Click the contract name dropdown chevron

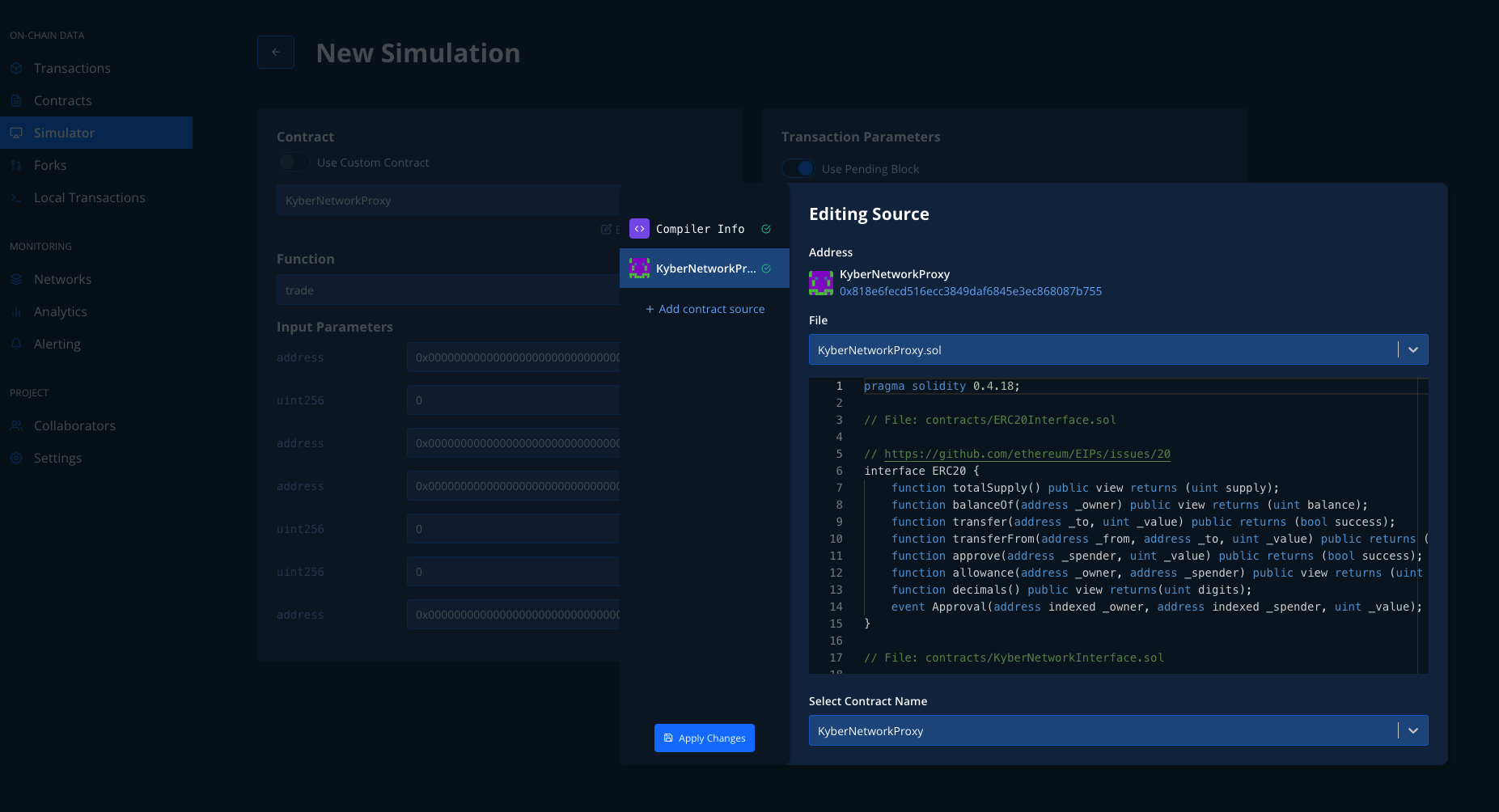pos(1413,730)
